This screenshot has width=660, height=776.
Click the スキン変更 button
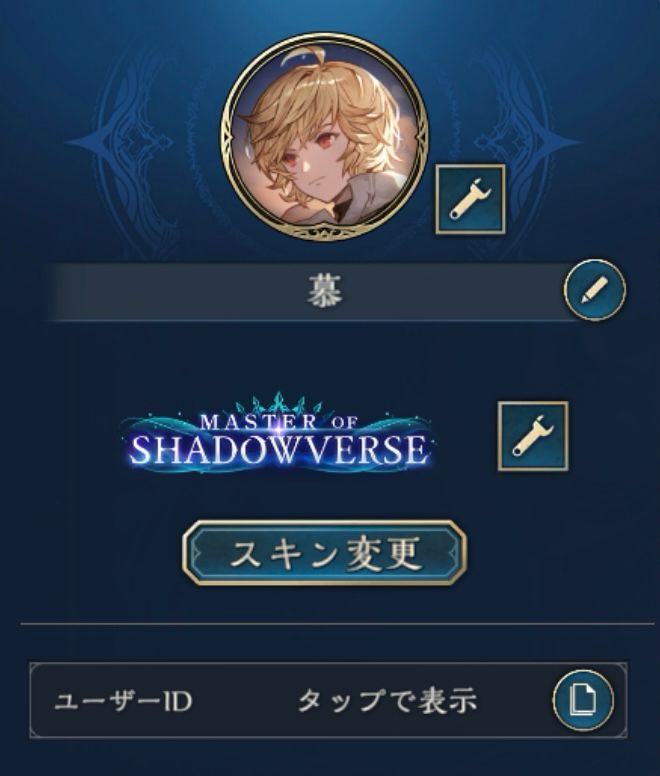click(x=325, y=553)
